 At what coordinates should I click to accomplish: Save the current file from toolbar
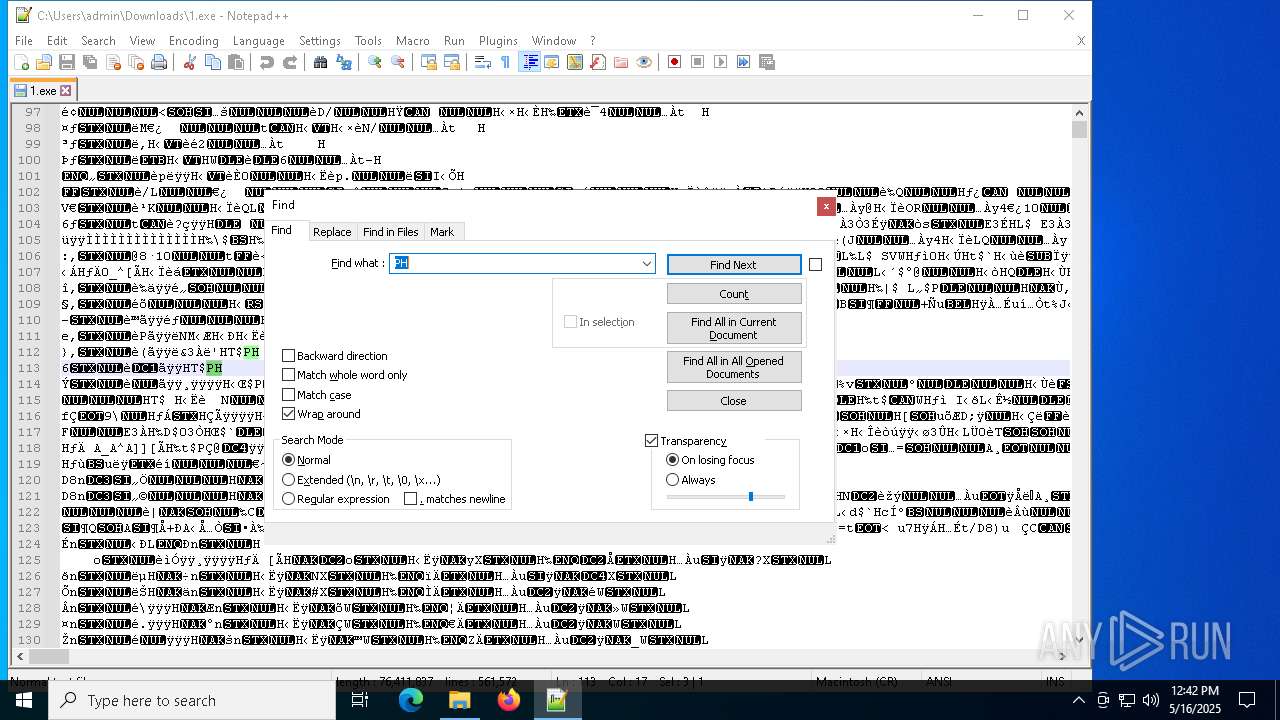tap(67, 62)
